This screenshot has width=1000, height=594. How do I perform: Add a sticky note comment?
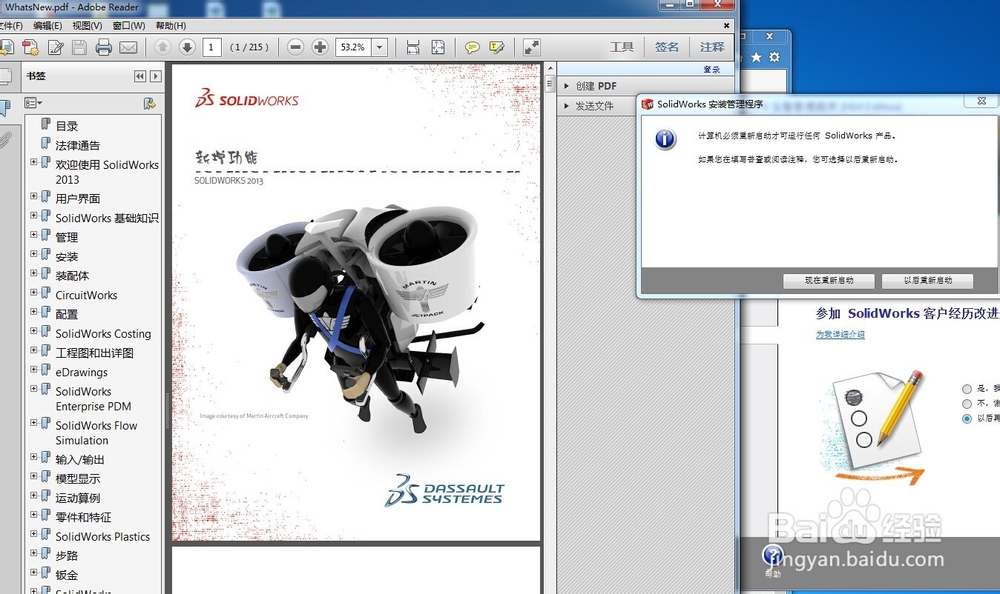472,47
